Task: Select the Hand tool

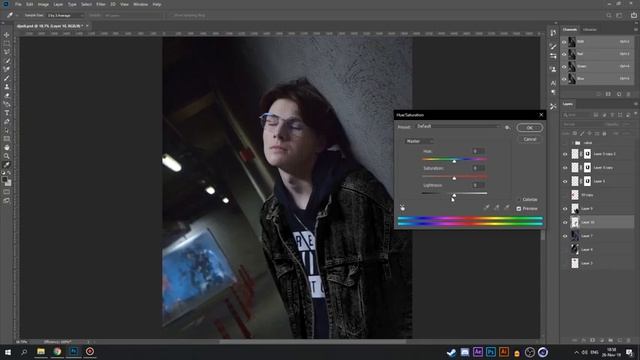Action: point(7,147)
